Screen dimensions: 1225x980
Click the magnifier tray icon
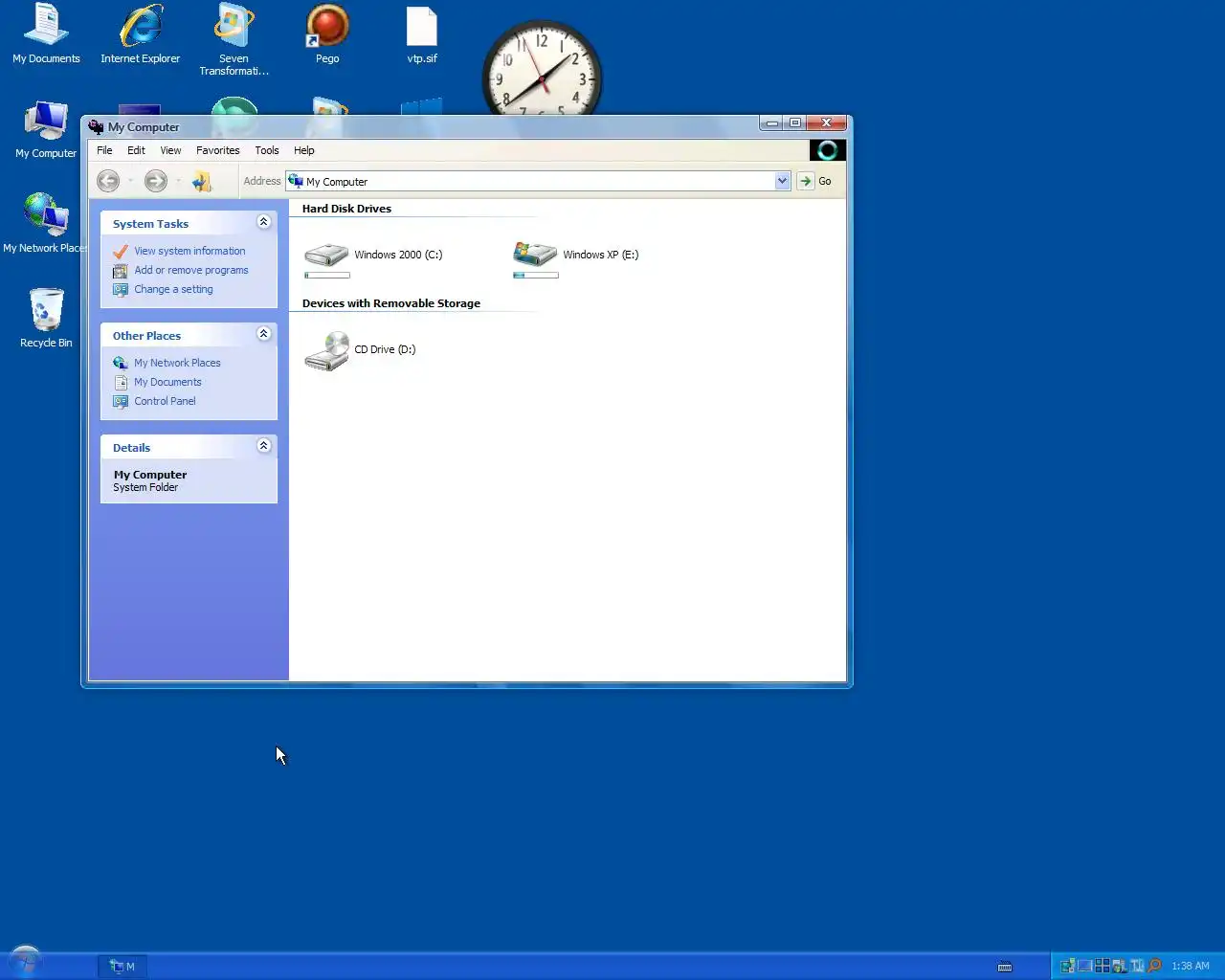(x=1154, y=966)
